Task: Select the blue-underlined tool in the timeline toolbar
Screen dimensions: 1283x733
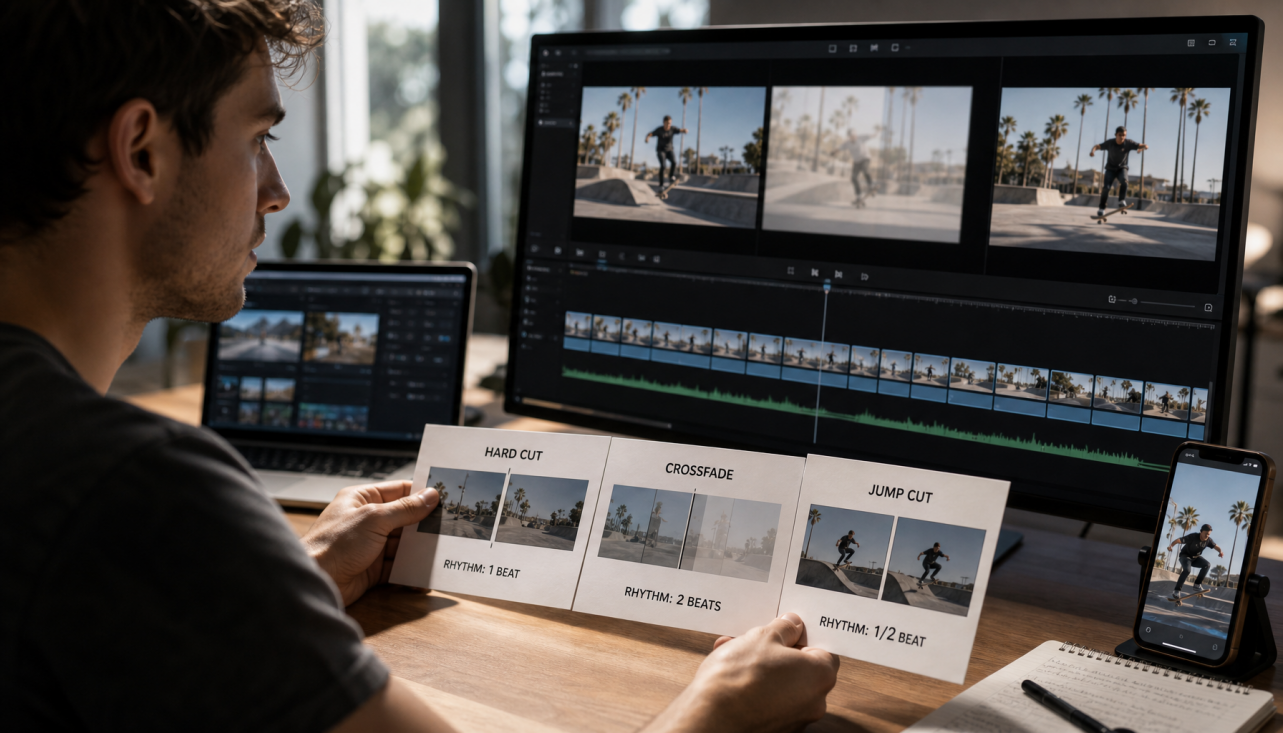Action: tap(602, 256)
